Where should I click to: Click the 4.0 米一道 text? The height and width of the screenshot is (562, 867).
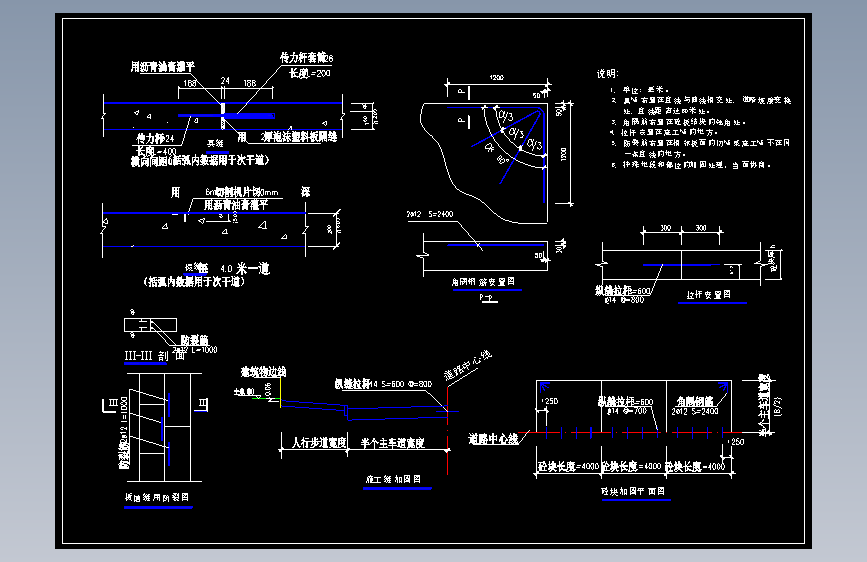pyautogui.click(x=245, y=269)
